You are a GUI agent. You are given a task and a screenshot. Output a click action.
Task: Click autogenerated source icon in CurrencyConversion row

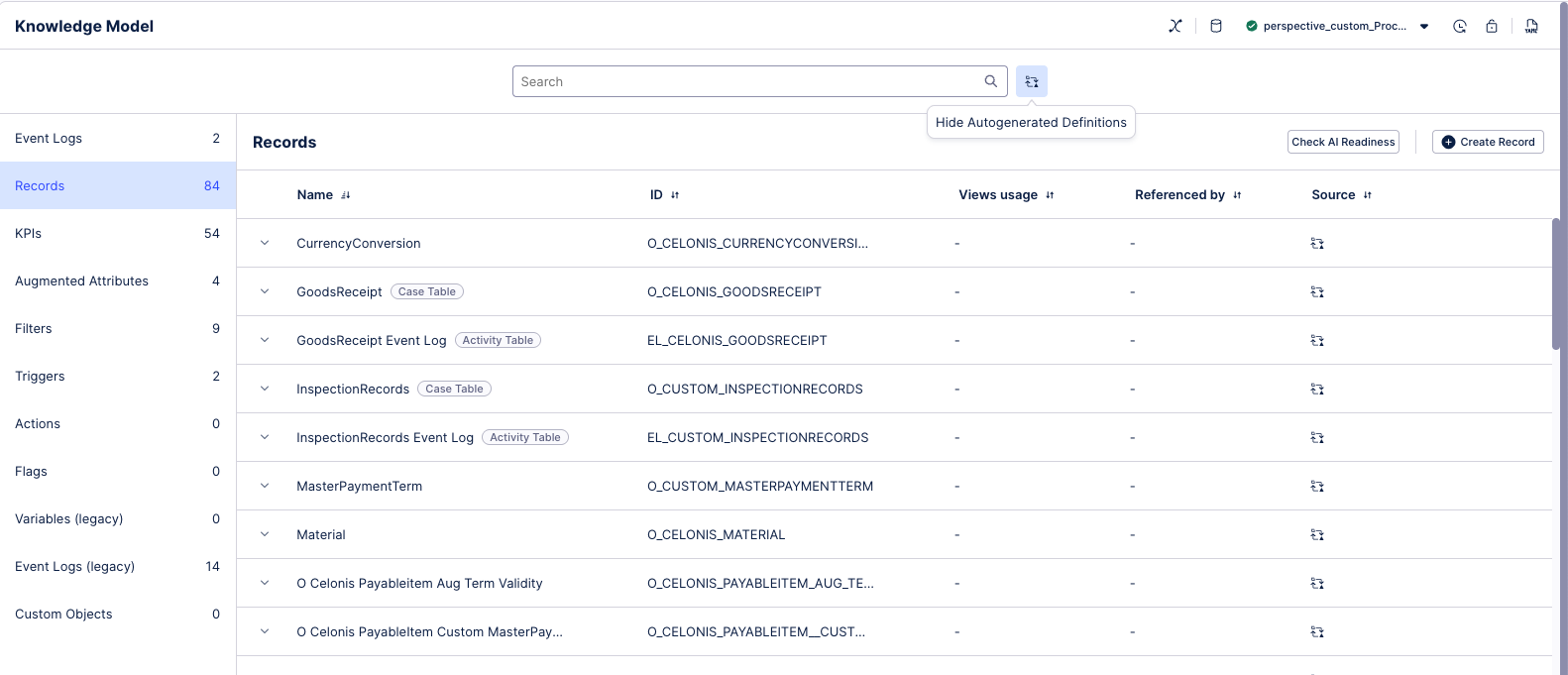[1317, 243]
